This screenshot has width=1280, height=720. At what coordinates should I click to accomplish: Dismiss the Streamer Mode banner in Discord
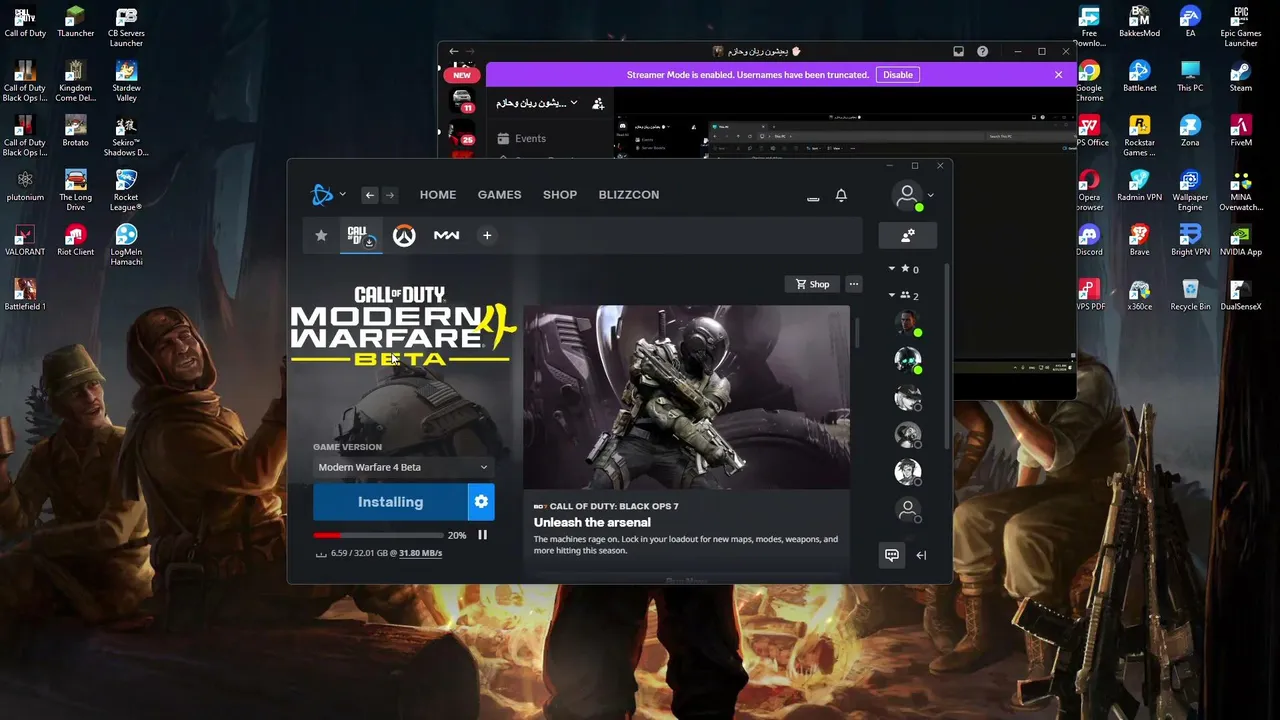coord(1058,75)
